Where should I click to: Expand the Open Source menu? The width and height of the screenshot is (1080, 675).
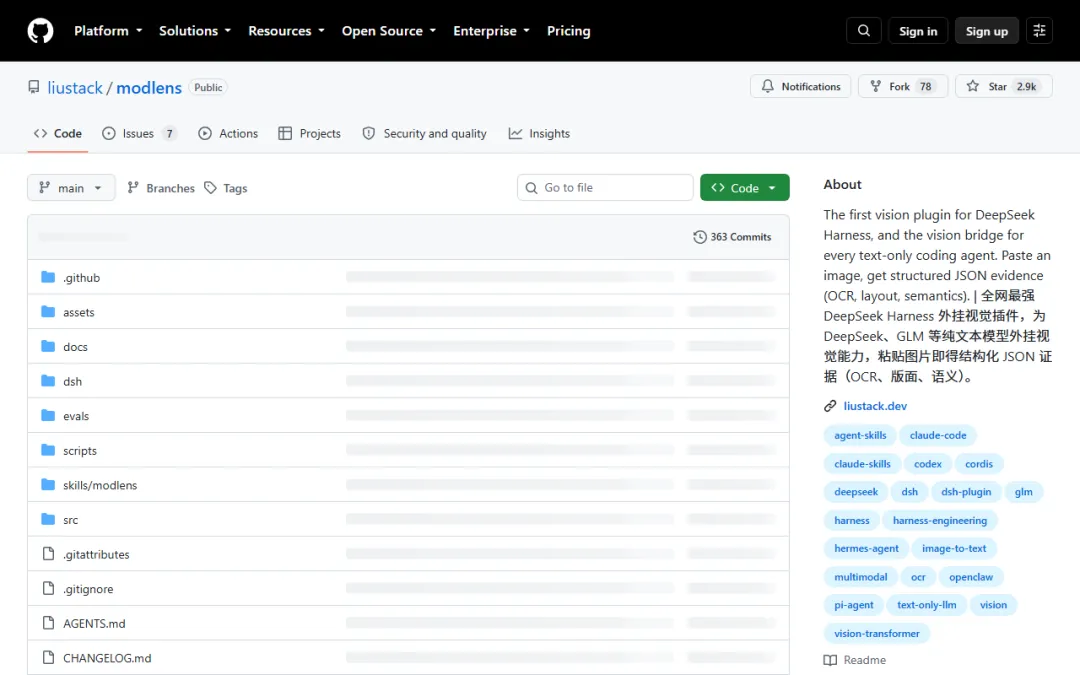coord(389,31)
